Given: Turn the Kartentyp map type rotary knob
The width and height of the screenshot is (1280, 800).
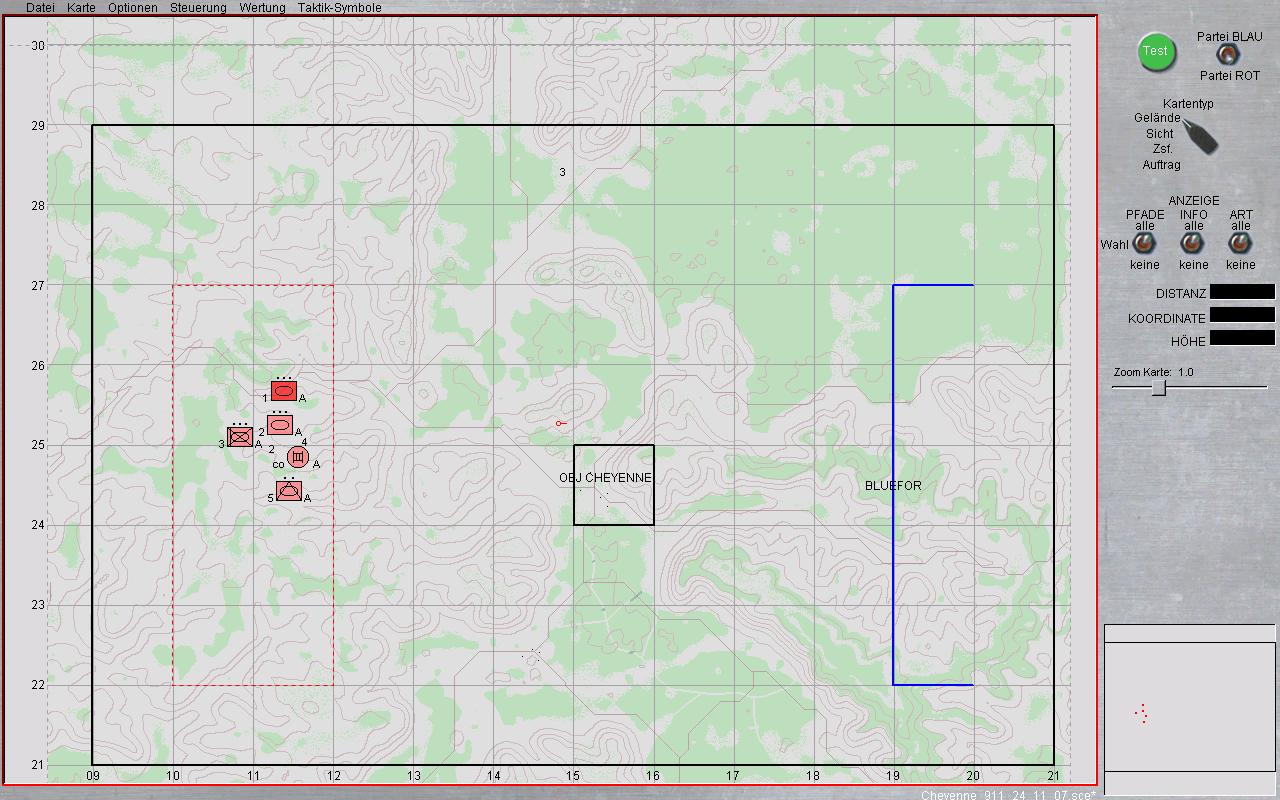Looking at the screenshot, I should click(x=1201, y=135).
